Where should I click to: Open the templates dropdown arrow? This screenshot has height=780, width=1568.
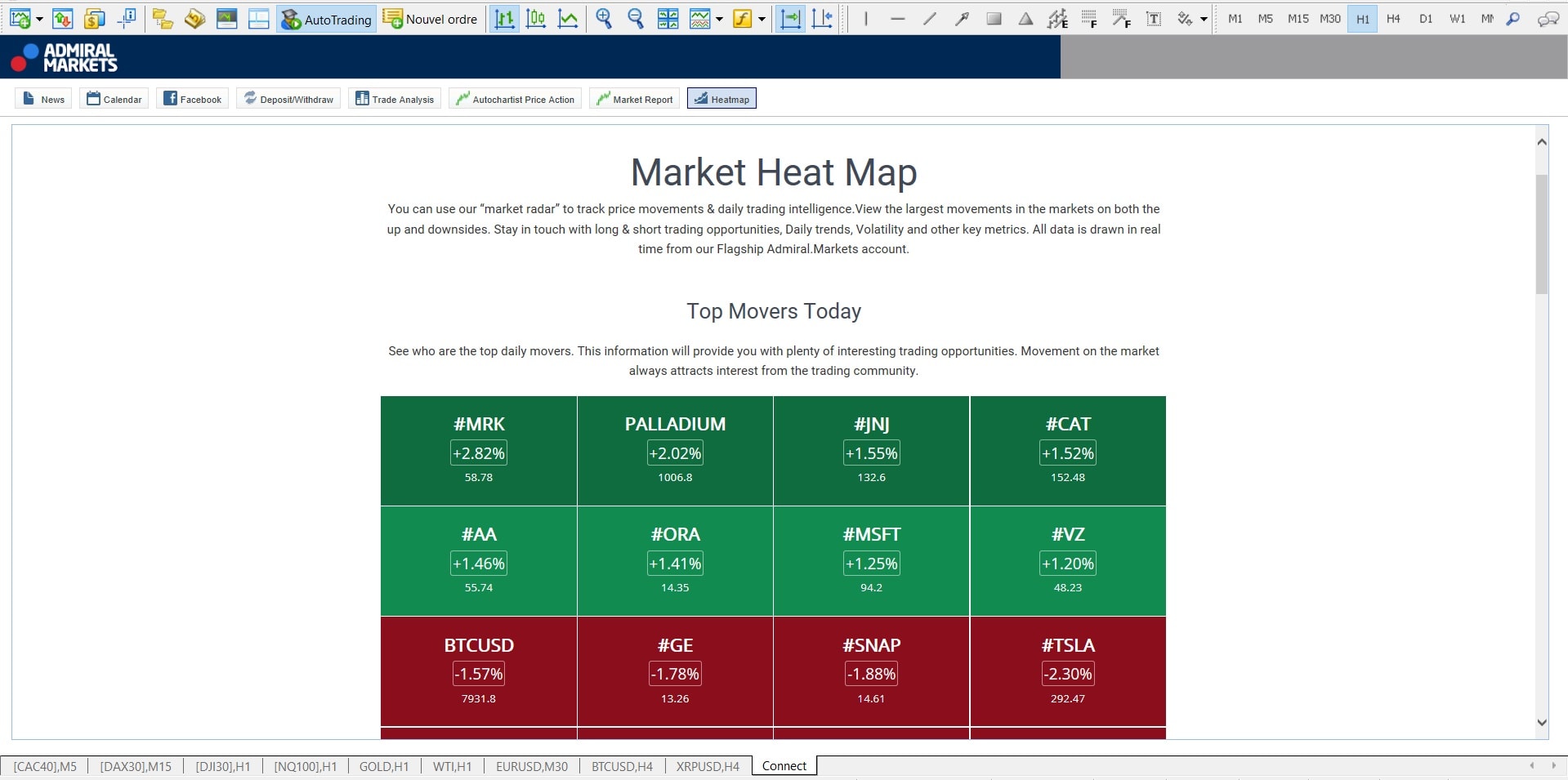(762, 20)
